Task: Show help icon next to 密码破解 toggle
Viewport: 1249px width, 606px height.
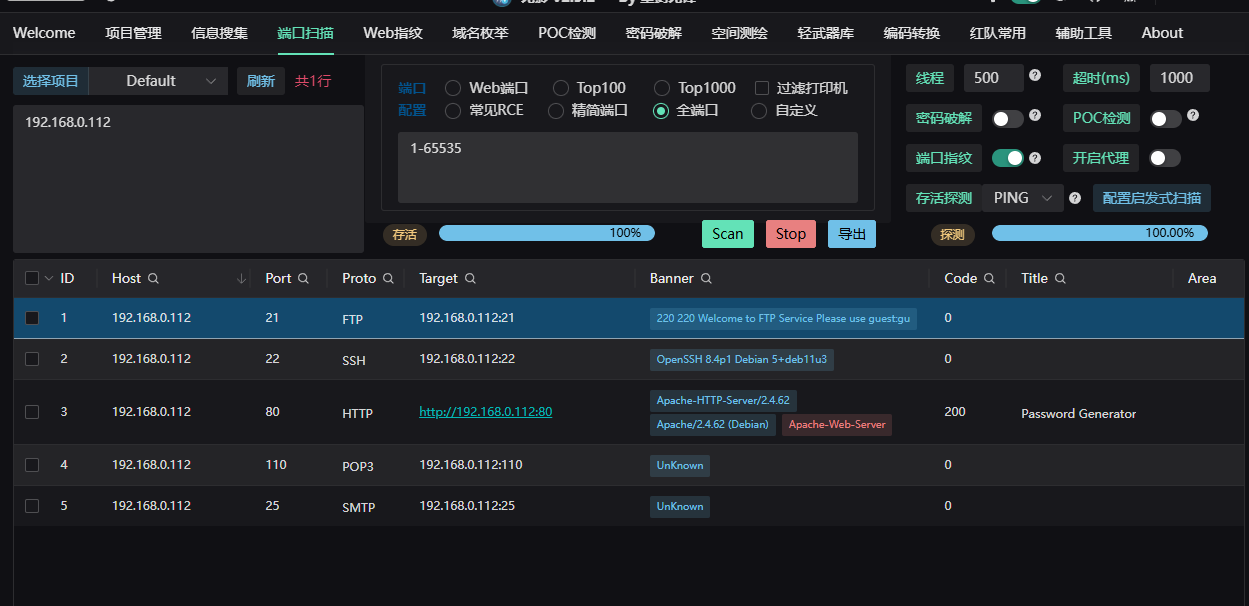Action: [1035, 116]
